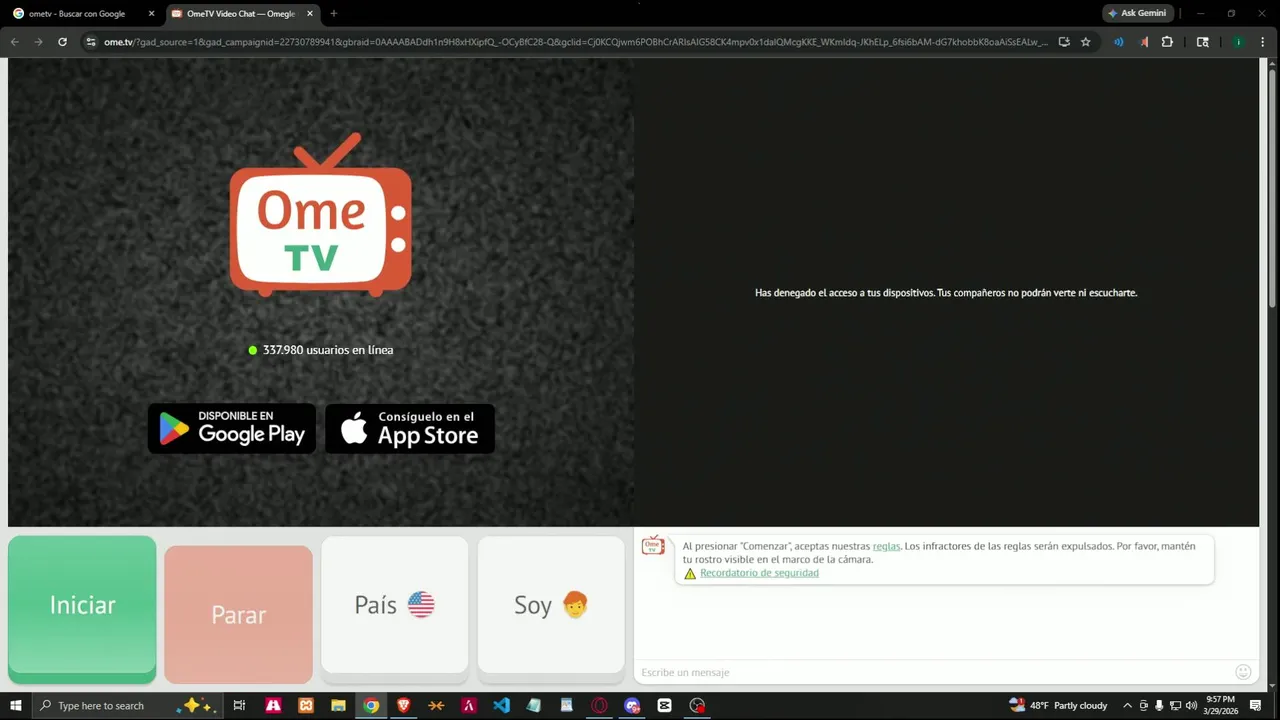Open the Opera browser taskbar icon
This screenshot has width=1280, height=720.
599,705
